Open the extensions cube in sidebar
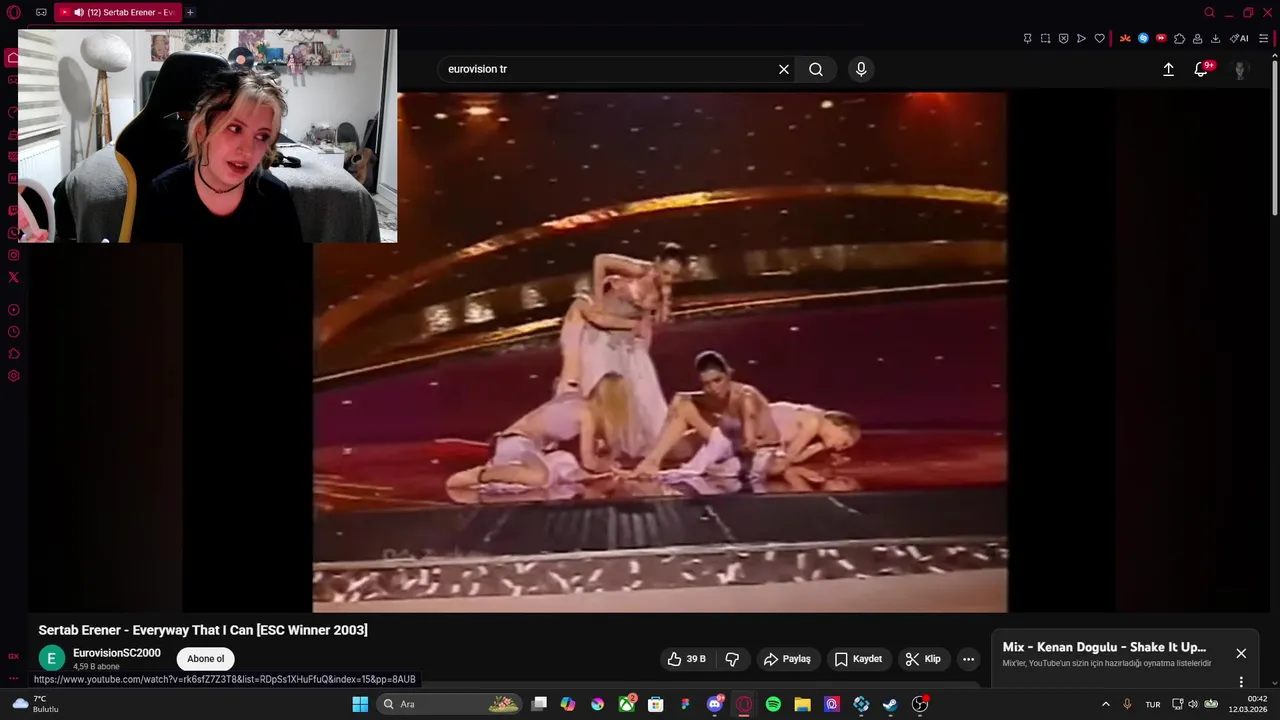The width and height of the screenshot is (1280, 720). 13,354
